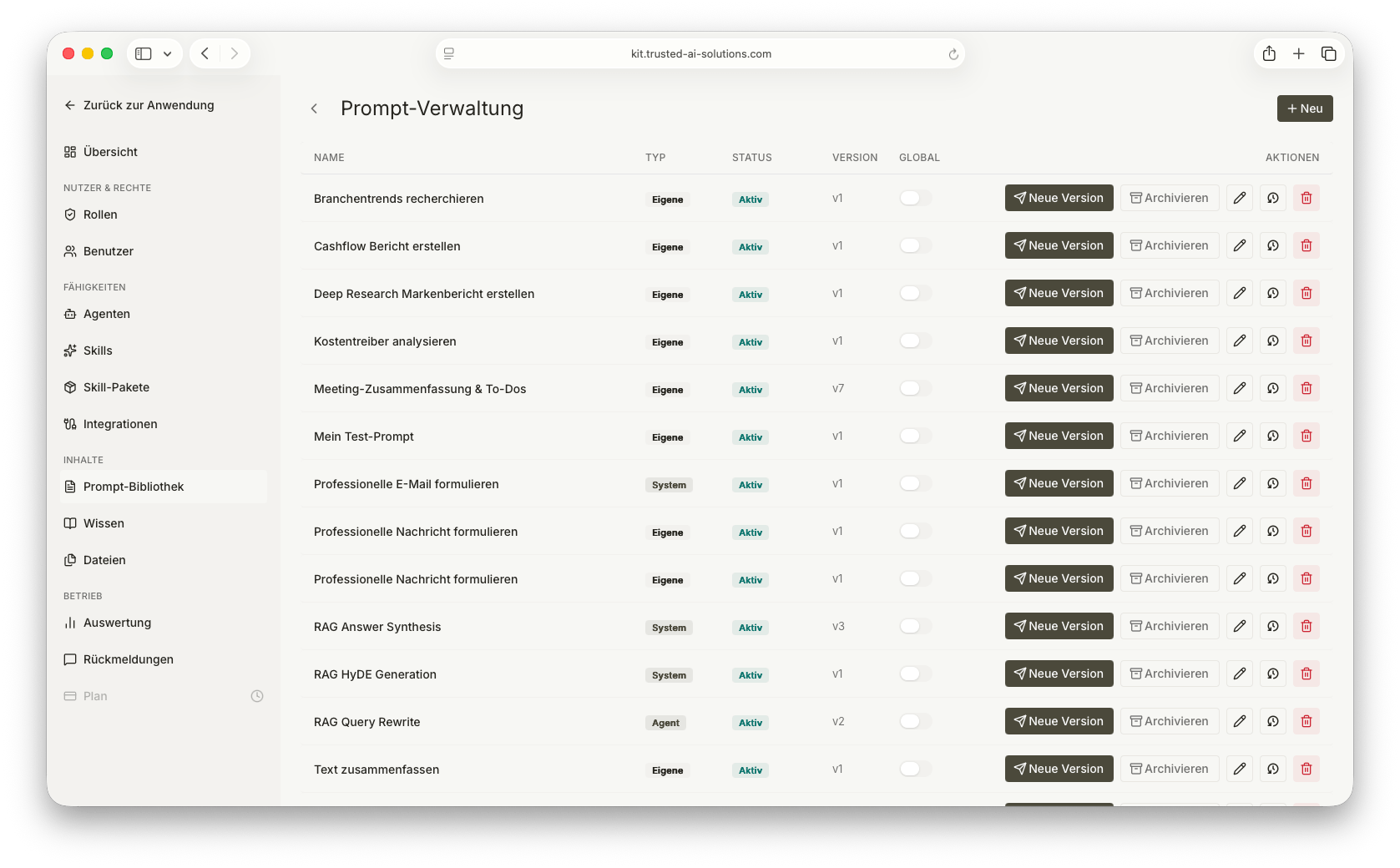Enable global for Meeting-Zusammenfassung & To-Dos
The width and height of the screenshot is (1400, 868).
(x=915, y=388)
